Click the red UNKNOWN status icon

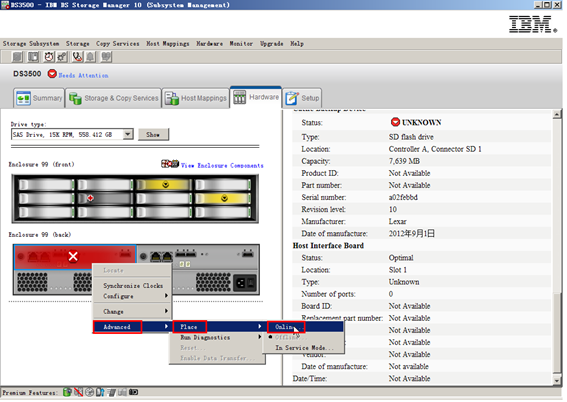(395, 122)
